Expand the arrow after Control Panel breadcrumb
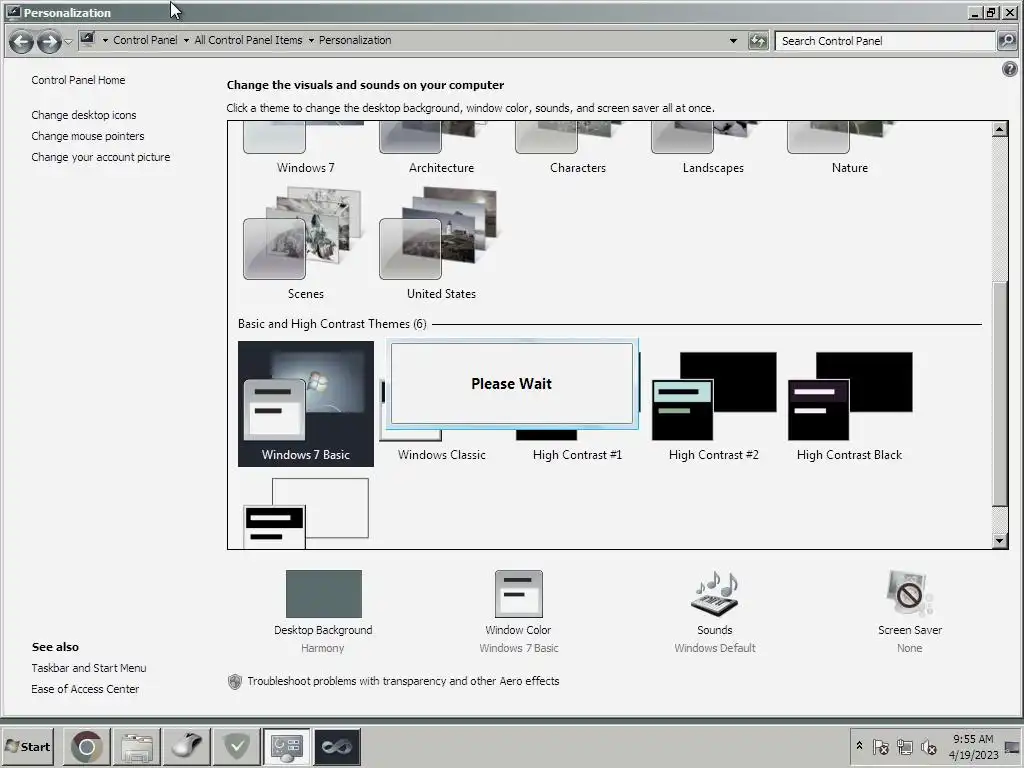Screen dimensions: 1024x768 click(186, 40)
